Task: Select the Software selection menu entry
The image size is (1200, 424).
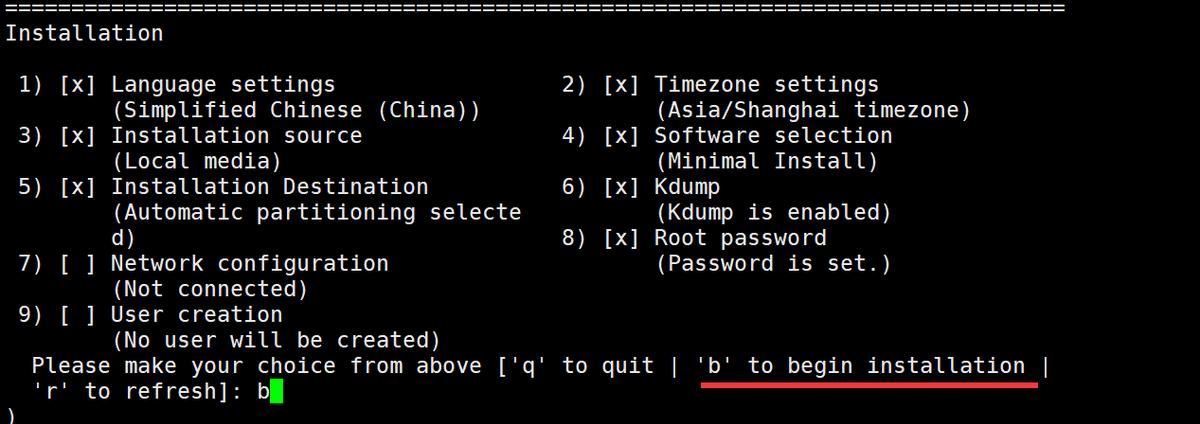Action: point(772,136)
